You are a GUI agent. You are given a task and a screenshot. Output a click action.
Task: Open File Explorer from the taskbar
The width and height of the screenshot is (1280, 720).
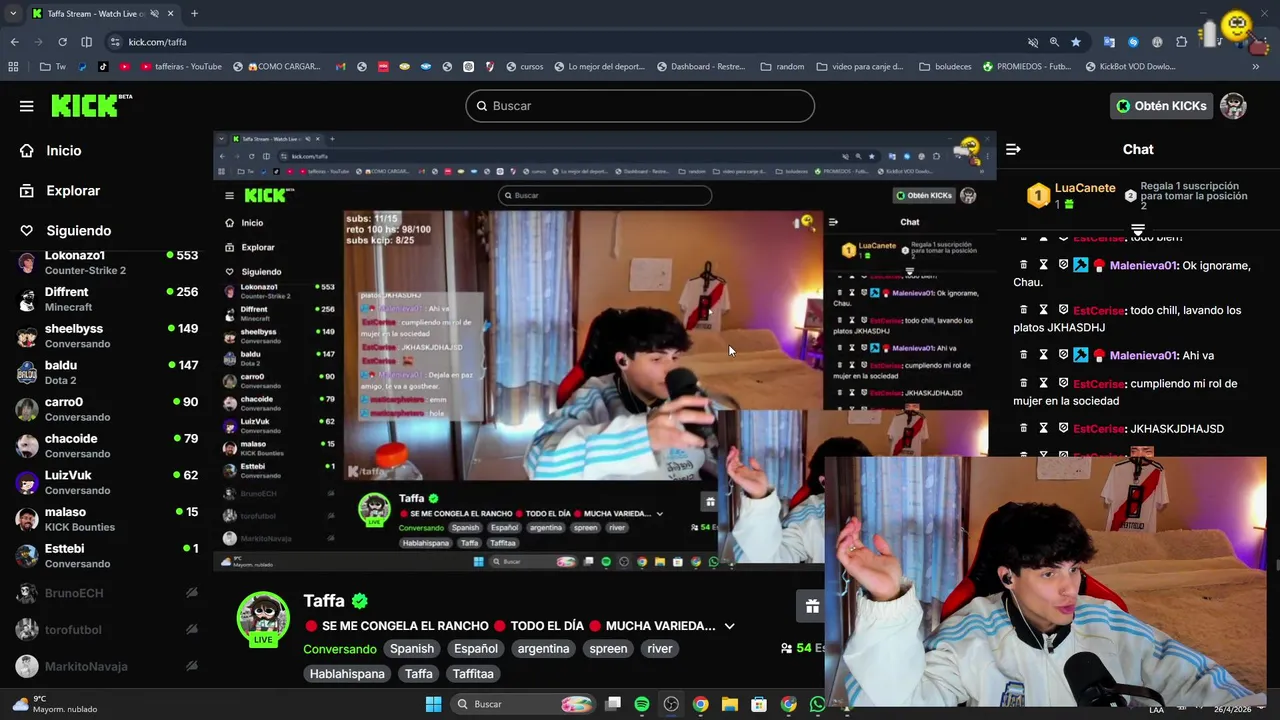[x=730, y=704]
